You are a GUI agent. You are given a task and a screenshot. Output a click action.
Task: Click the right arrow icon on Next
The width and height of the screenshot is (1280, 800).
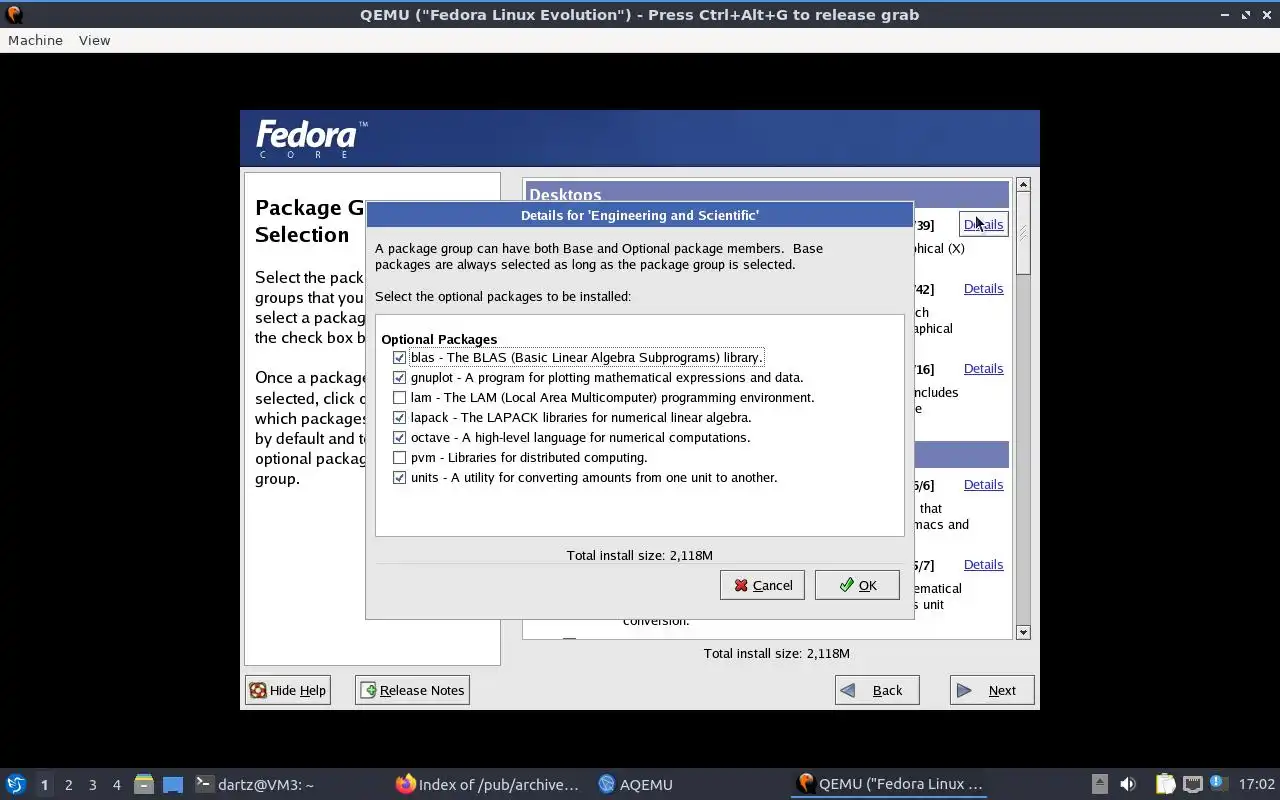coord(964,690)
